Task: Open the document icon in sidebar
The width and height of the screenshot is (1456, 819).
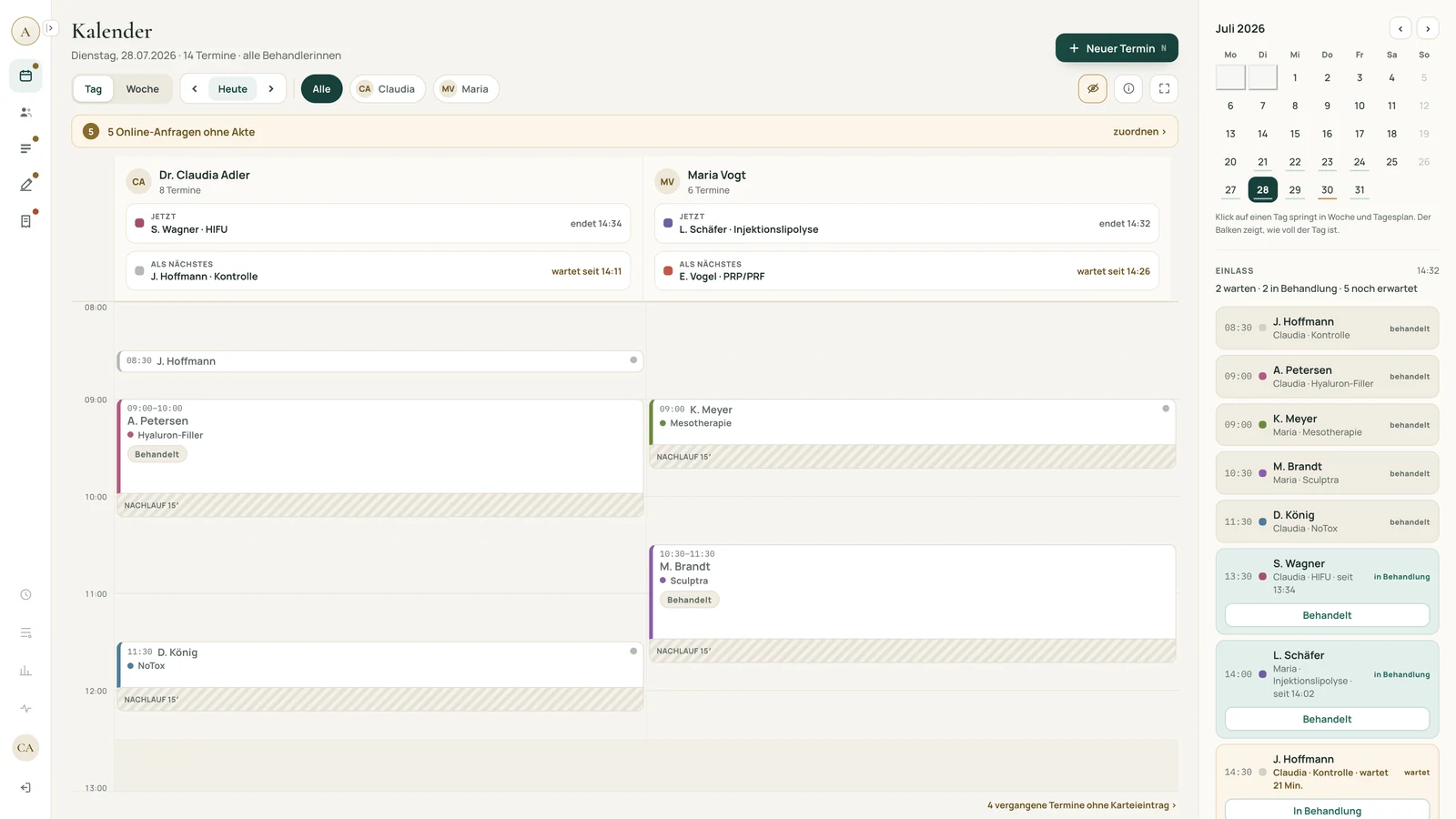Action: [25, 221]
